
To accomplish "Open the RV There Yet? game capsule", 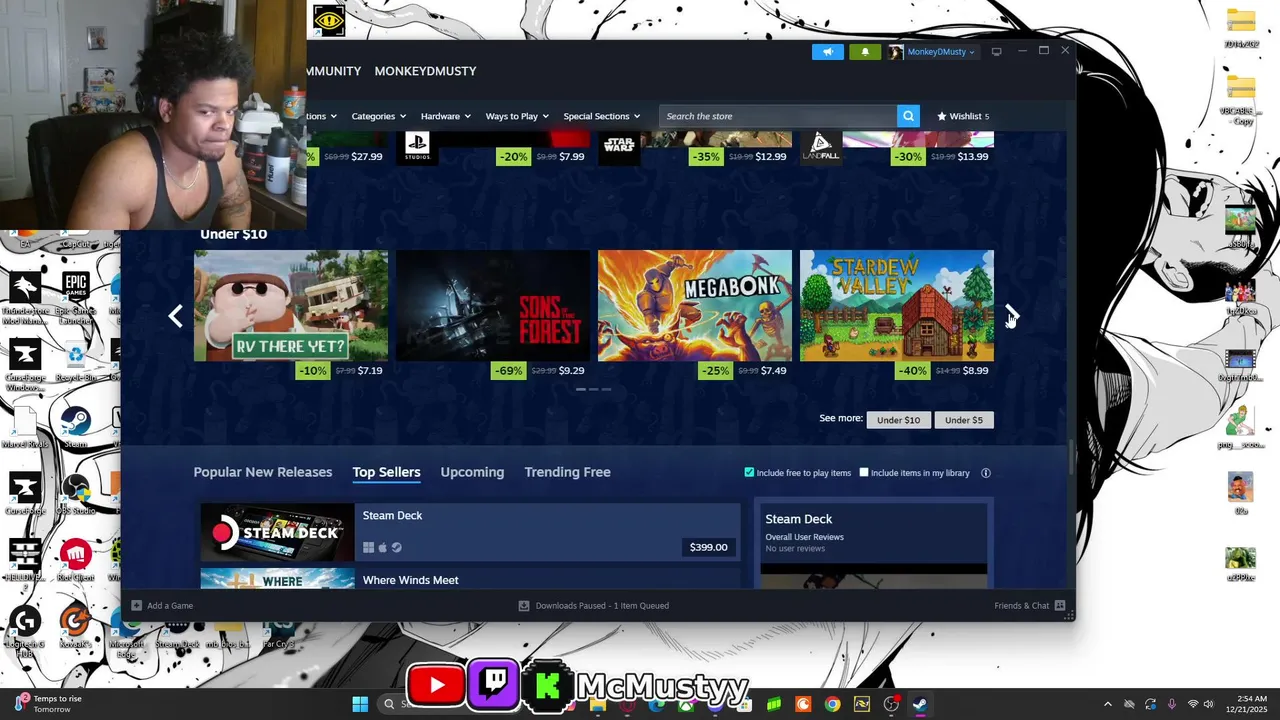I will tap(291, 305).
